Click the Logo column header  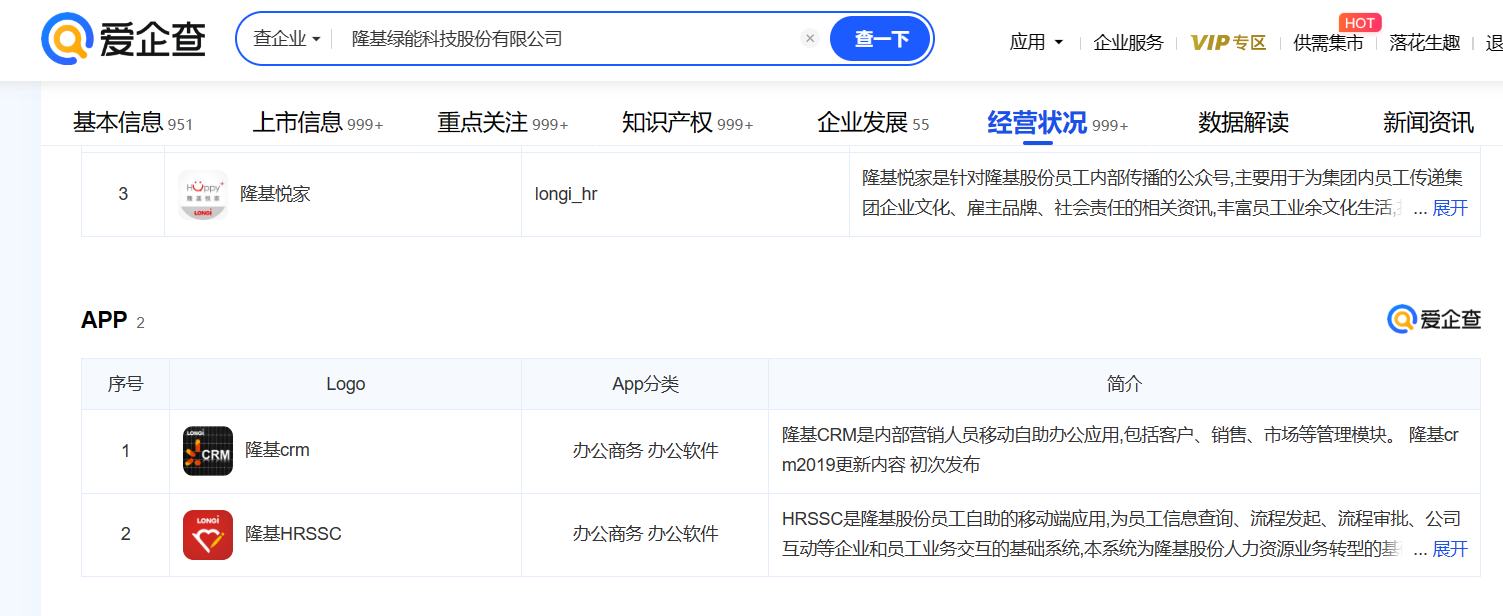[x=345, y=384]
